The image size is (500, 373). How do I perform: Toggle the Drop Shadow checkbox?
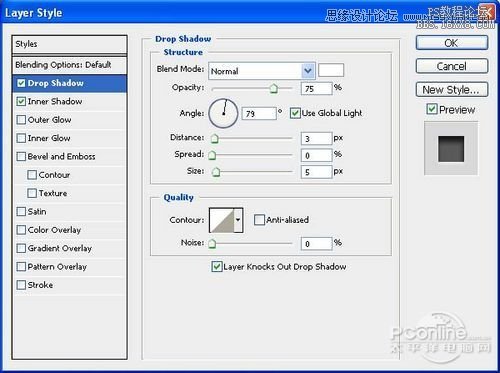tap(21, 83)
